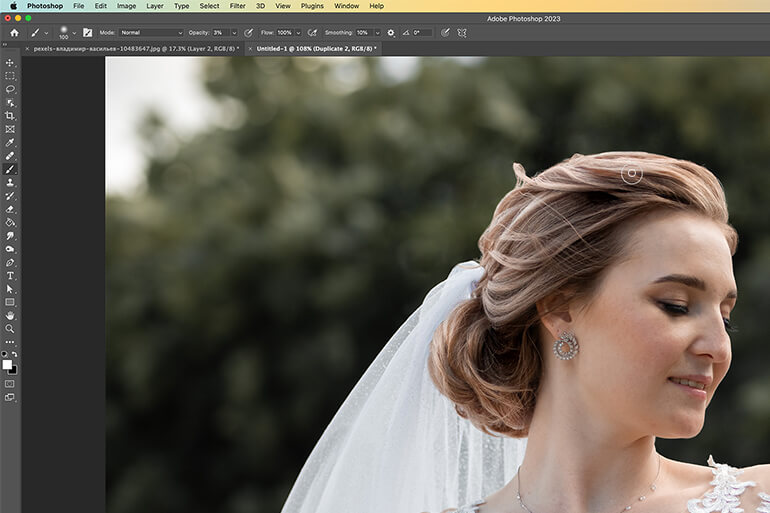Open the tool preset picker dropdown
770x513 pixels.
[46, 33]
